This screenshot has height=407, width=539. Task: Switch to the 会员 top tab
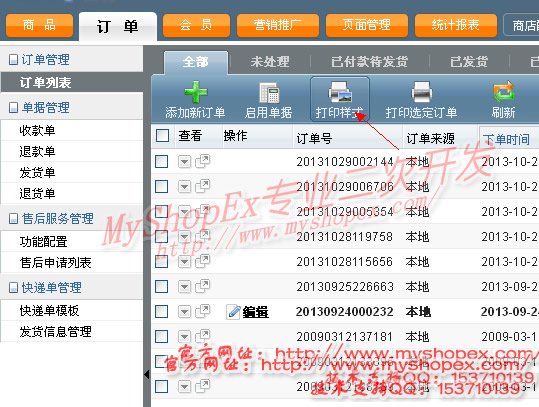[196, 25]
